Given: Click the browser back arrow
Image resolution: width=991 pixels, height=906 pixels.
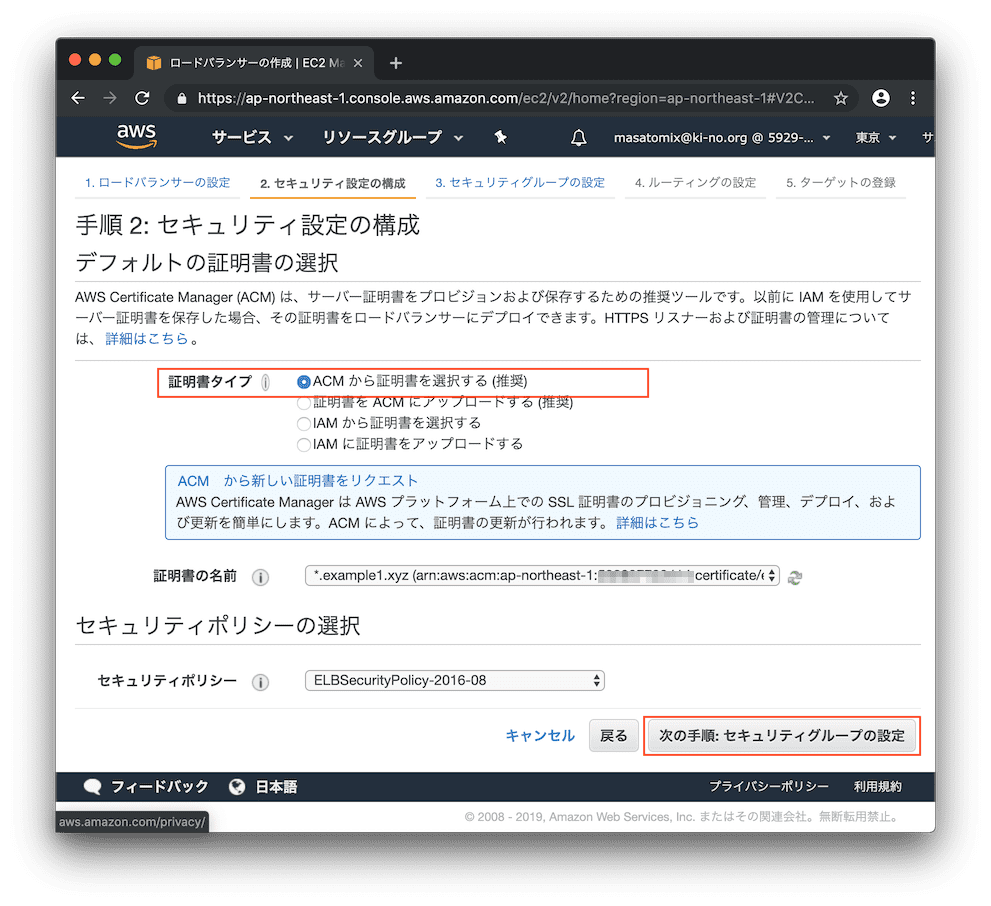Looking at the screenshot, I should point(78,98).
